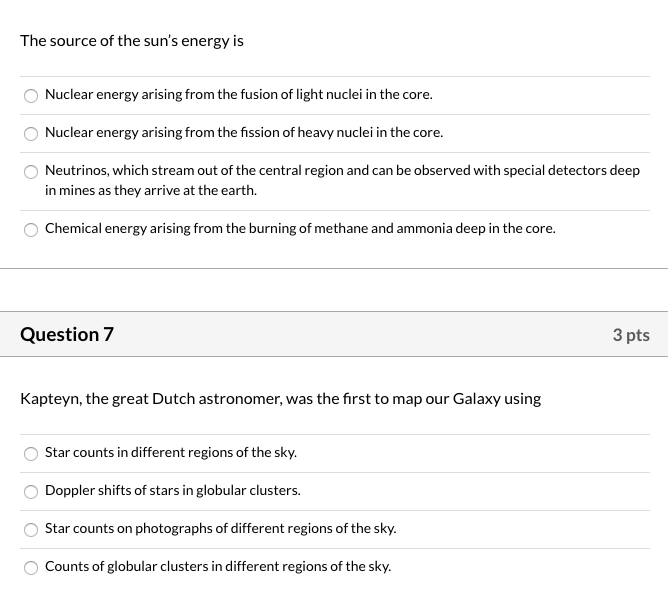This screenshot has width=668, height=604.
Task: Click the label text about fission of heavy nuclei
Action: (x=244, y=132)
